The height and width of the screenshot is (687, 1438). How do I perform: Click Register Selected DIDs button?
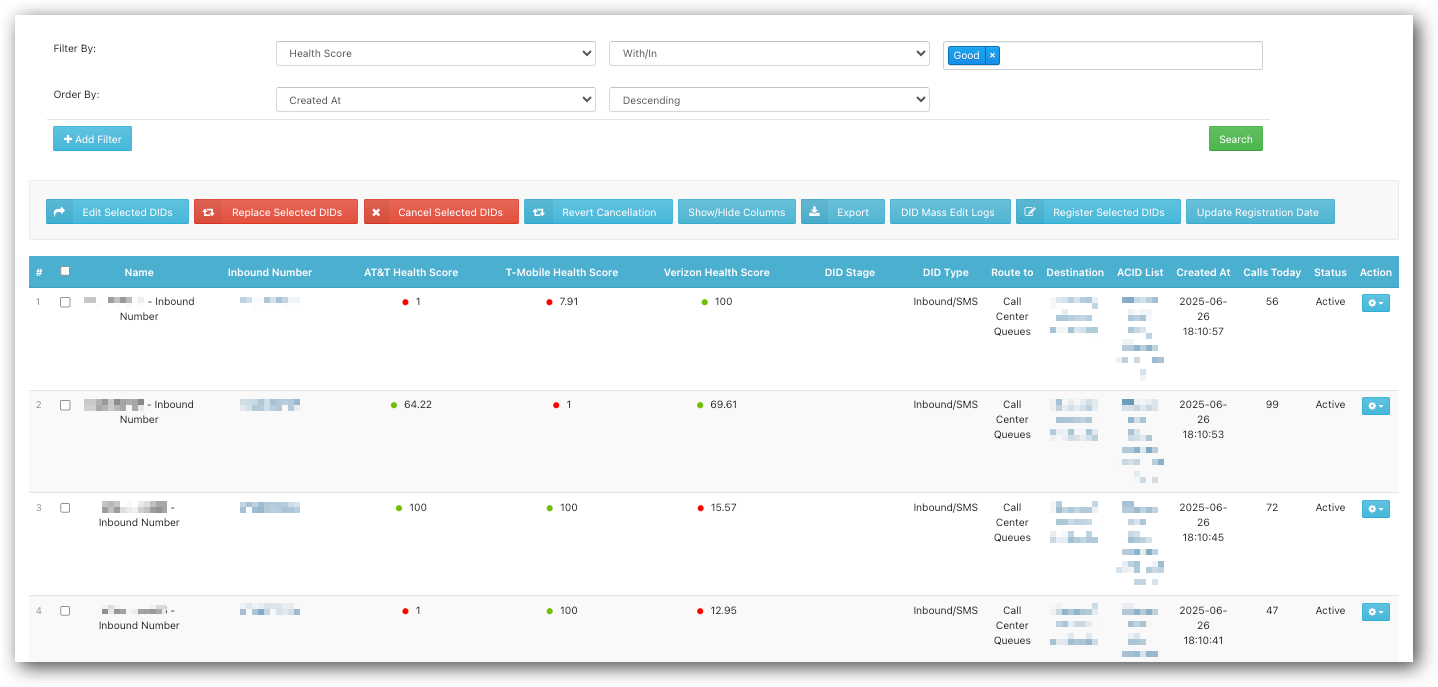pos(1097,212)
